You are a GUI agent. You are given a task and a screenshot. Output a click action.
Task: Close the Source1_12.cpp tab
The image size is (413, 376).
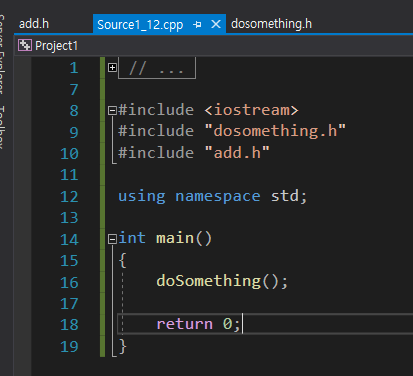pos(216,24)
